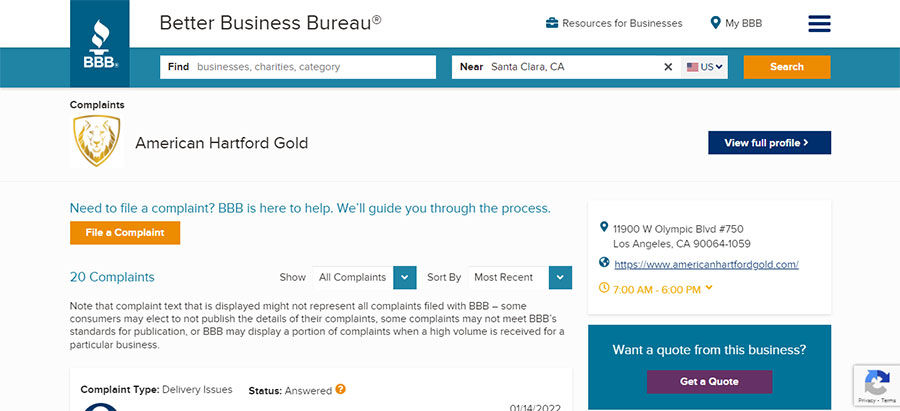Click the My BBB location pin icon
The width and height of the screenshot is (900, 411).
point(715,23)
